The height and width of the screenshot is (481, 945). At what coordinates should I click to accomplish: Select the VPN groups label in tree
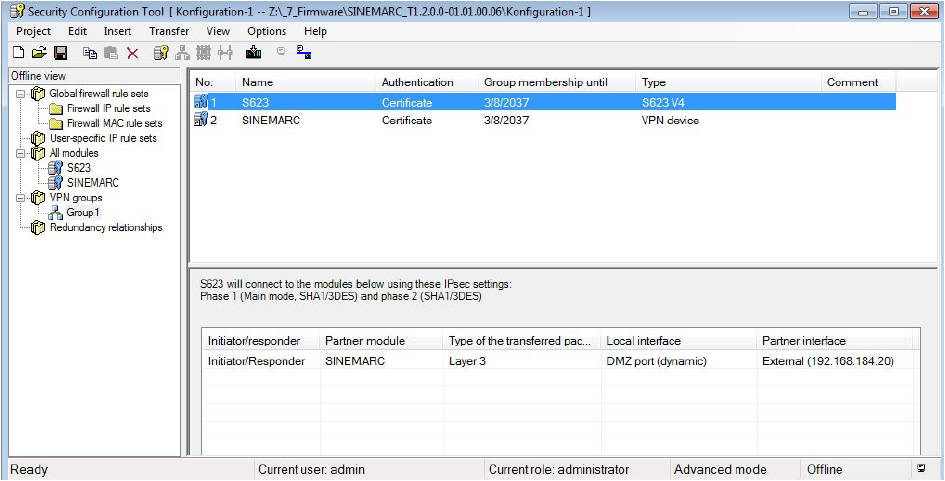[76, 198]
